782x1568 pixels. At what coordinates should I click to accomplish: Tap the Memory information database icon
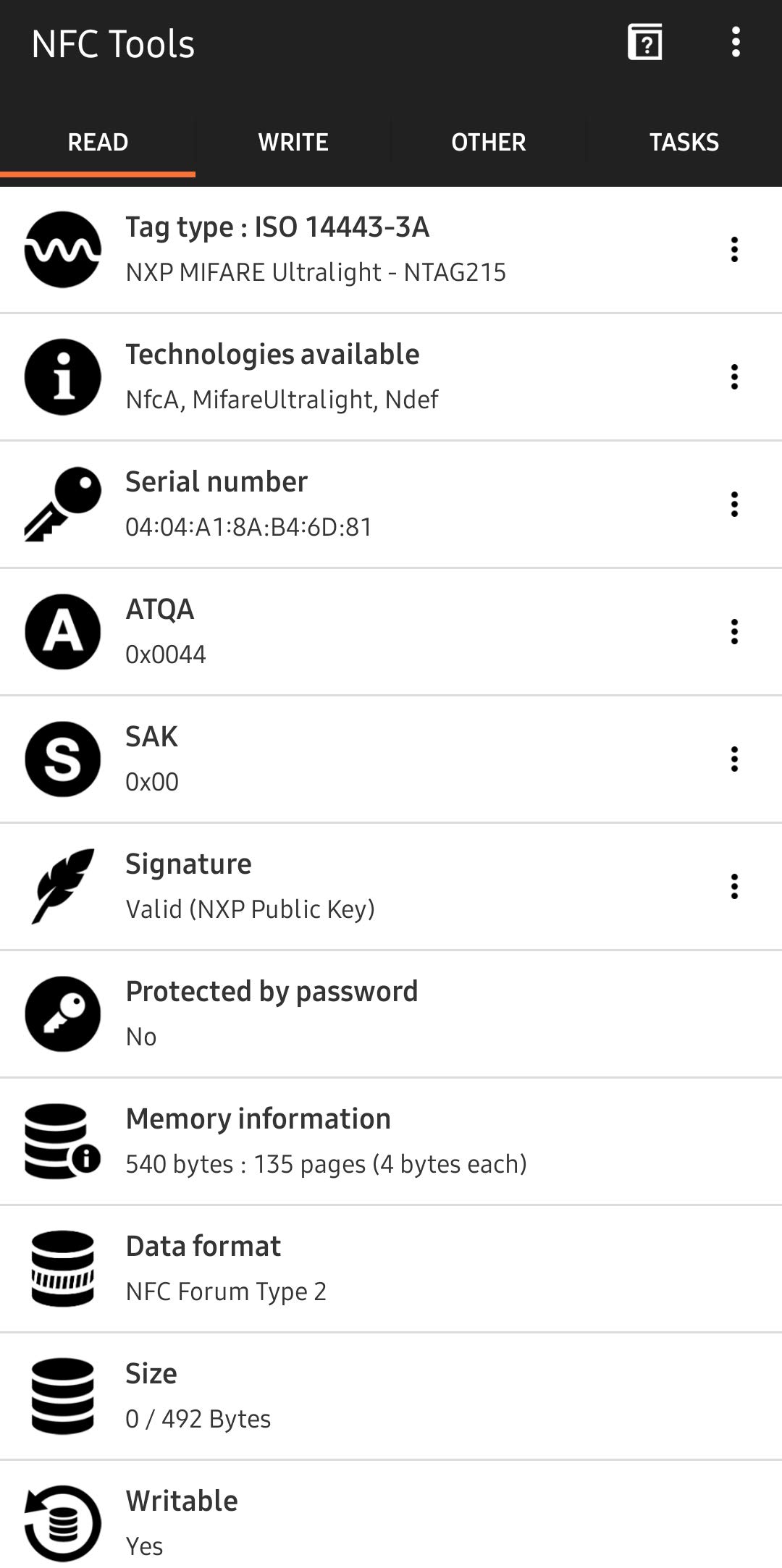63,1142
